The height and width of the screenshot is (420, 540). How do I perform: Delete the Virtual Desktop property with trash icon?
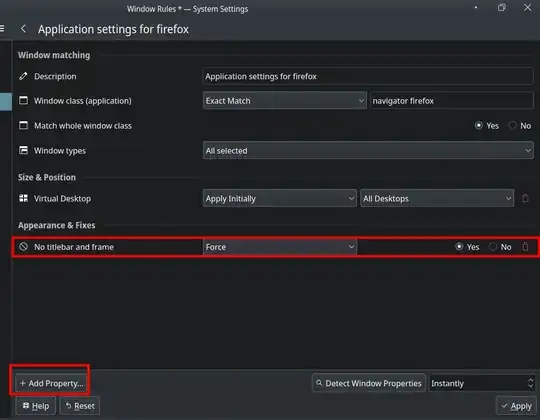[525, 198]
